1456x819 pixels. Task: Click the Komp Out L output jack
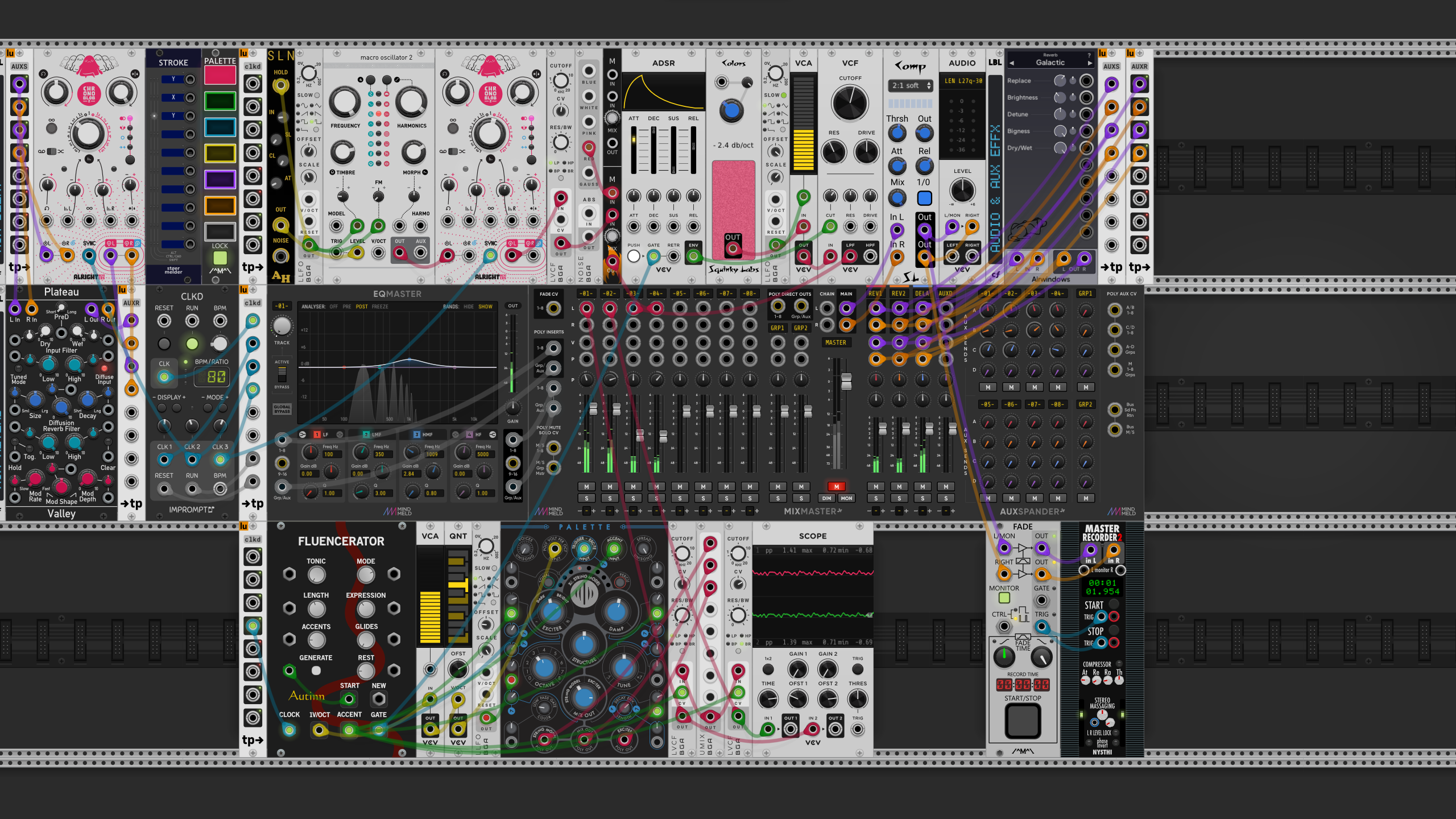924,230
